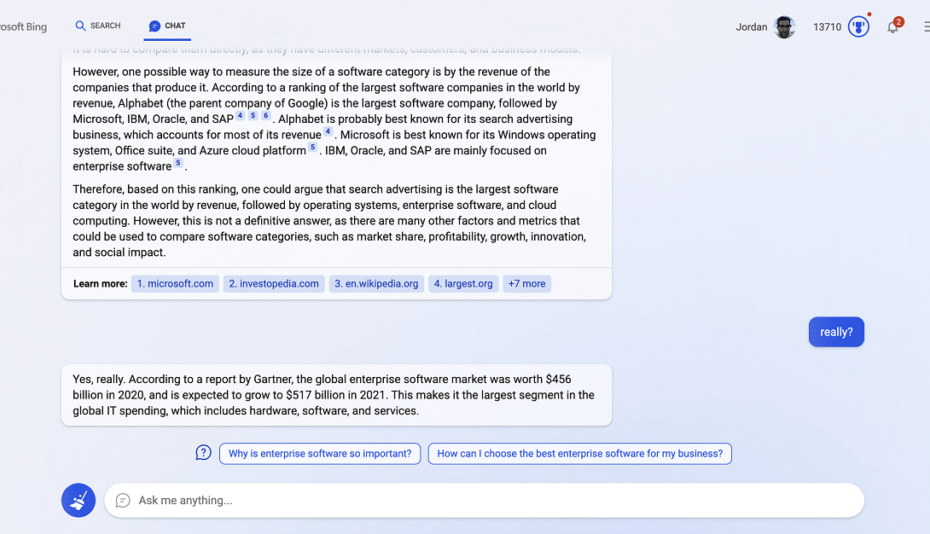
Task: Open the hamburger menu icon
Action: (x=926, y=27)
